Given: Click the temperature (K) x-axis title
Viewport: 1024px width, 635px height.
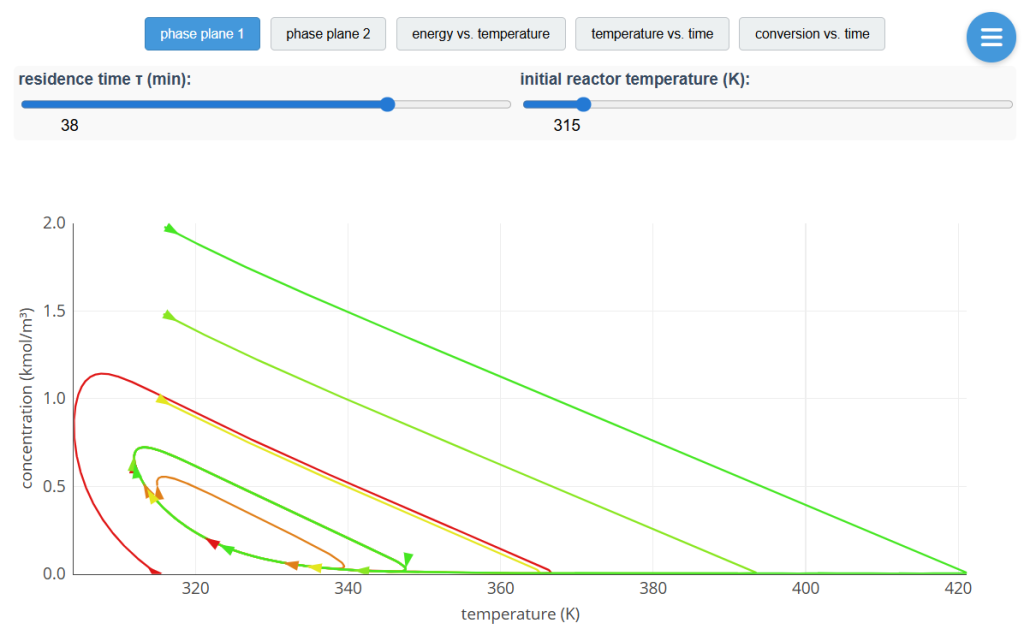Looking at the screenshot, I should coord(520,614).
